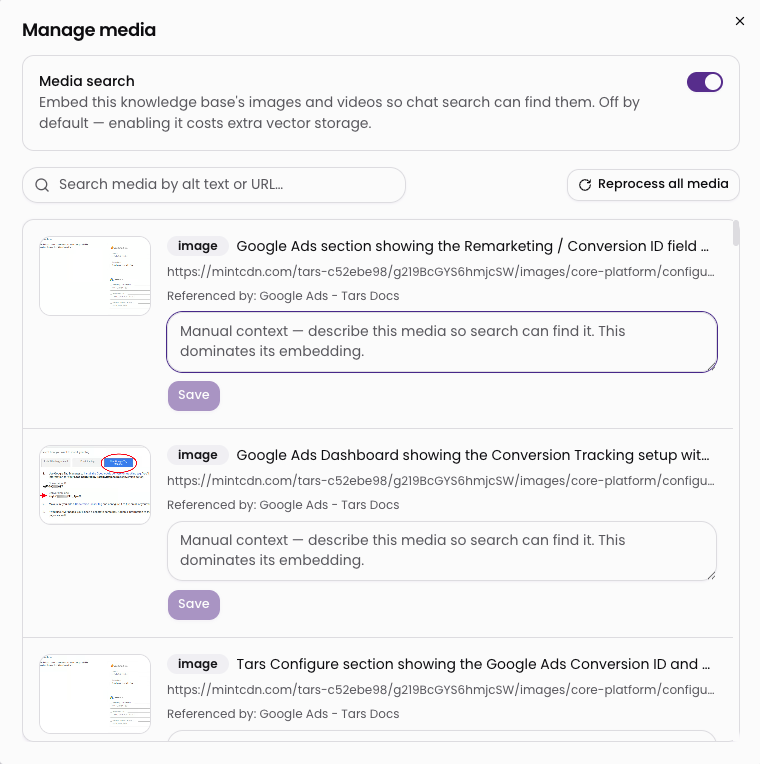Click the media list vertical scrollbar
The width and height of the screenshot is (760, 764).
click(x=736, y=233)
